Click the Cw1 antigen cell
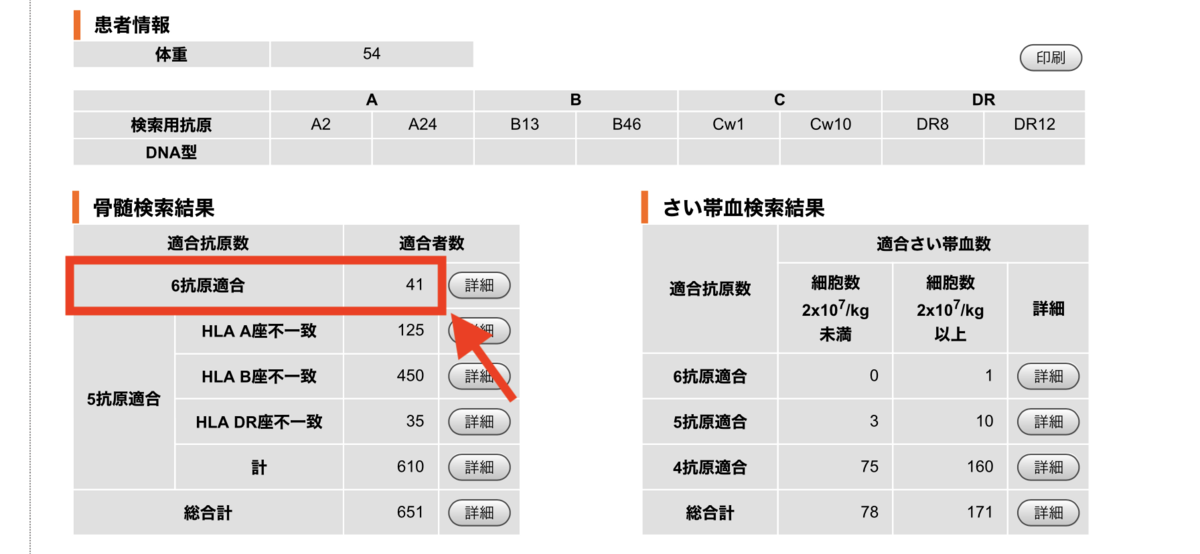This screenshot has height=554, width=1200. click(x=729, y=125)
